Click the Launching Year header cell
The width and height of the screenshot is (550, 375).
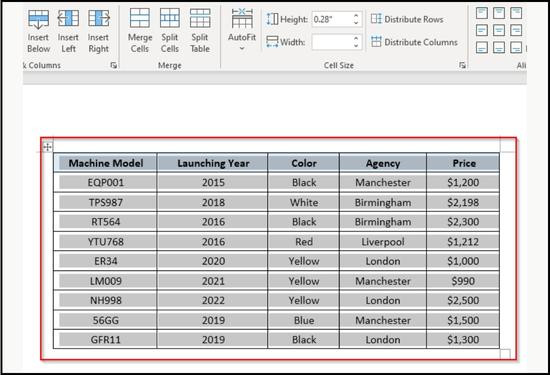pos(213,163)
